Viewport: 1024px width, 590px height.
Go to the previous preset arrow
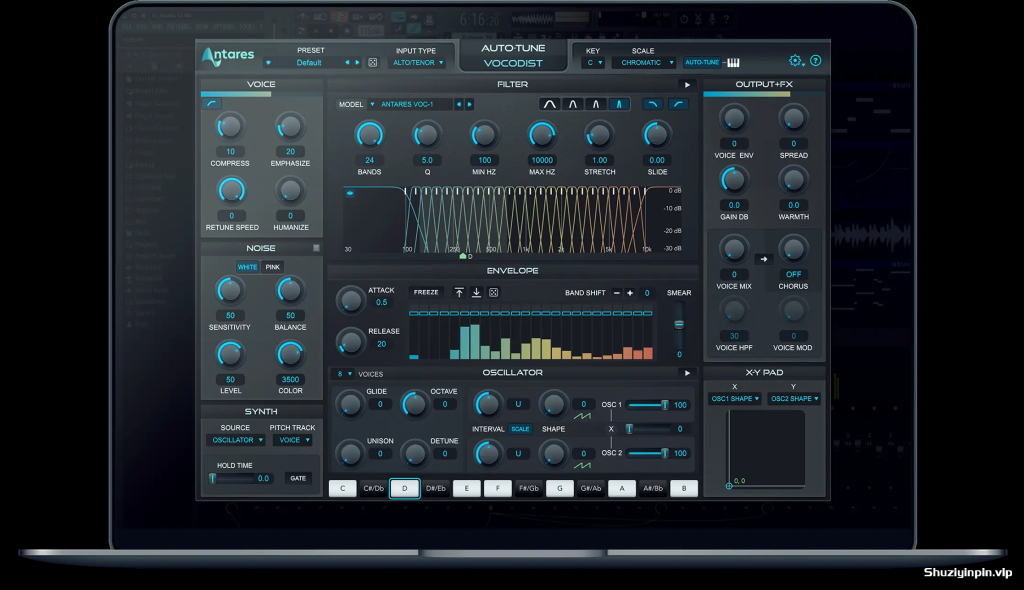[347, 63]
